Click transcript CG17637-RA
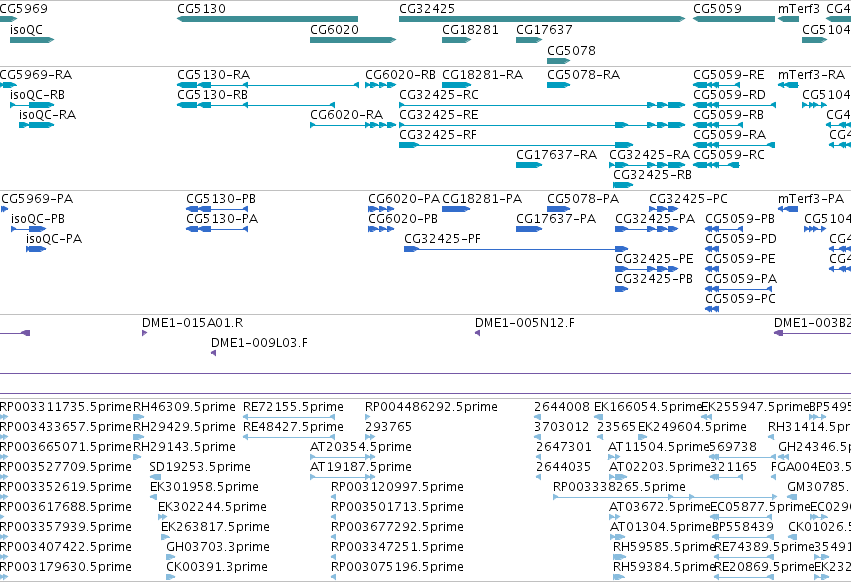The image size is (851, 582). click(x=556, y=155)
